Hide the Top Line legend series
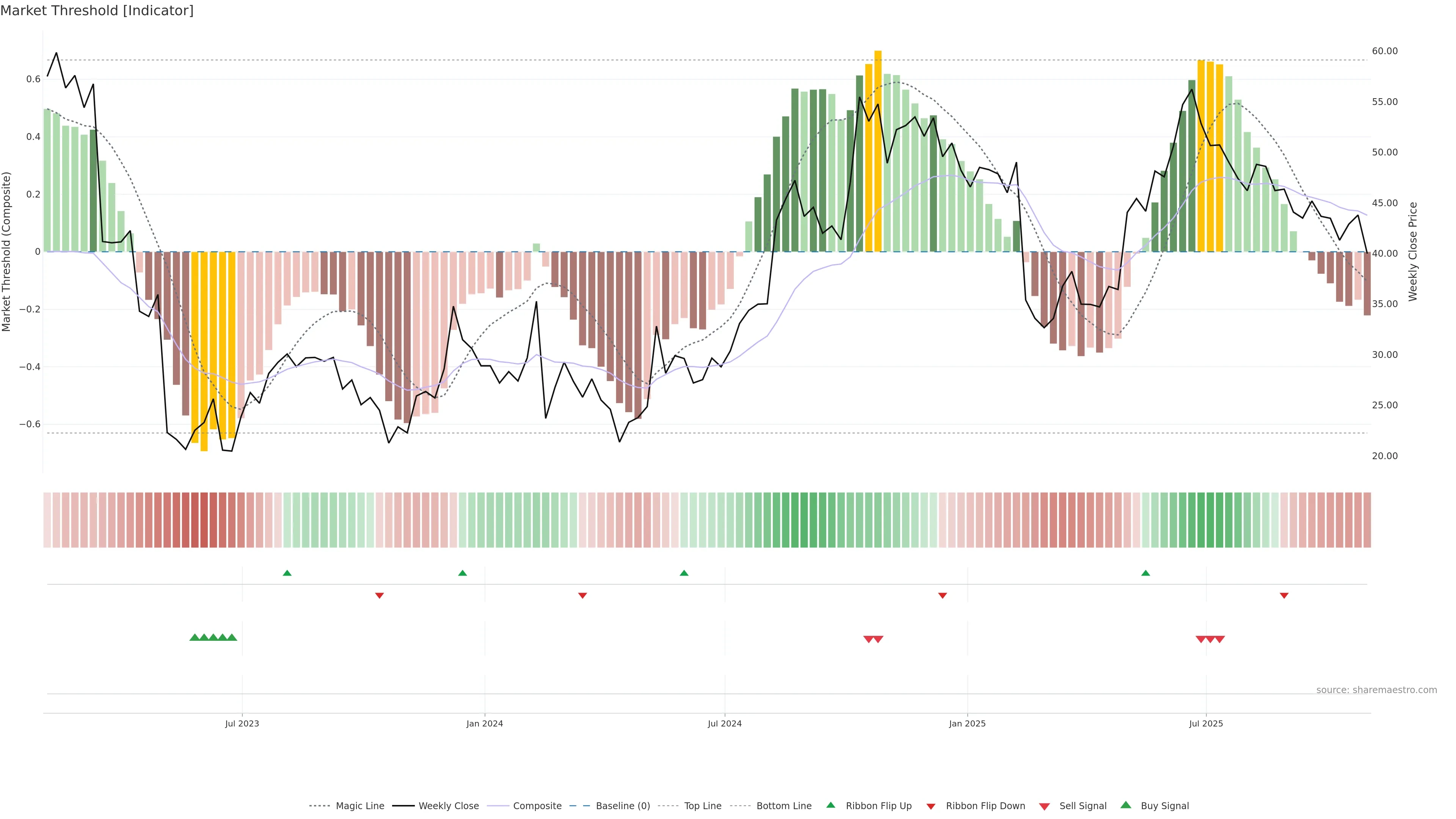1456x819 pixels. (x=703, y=806)
